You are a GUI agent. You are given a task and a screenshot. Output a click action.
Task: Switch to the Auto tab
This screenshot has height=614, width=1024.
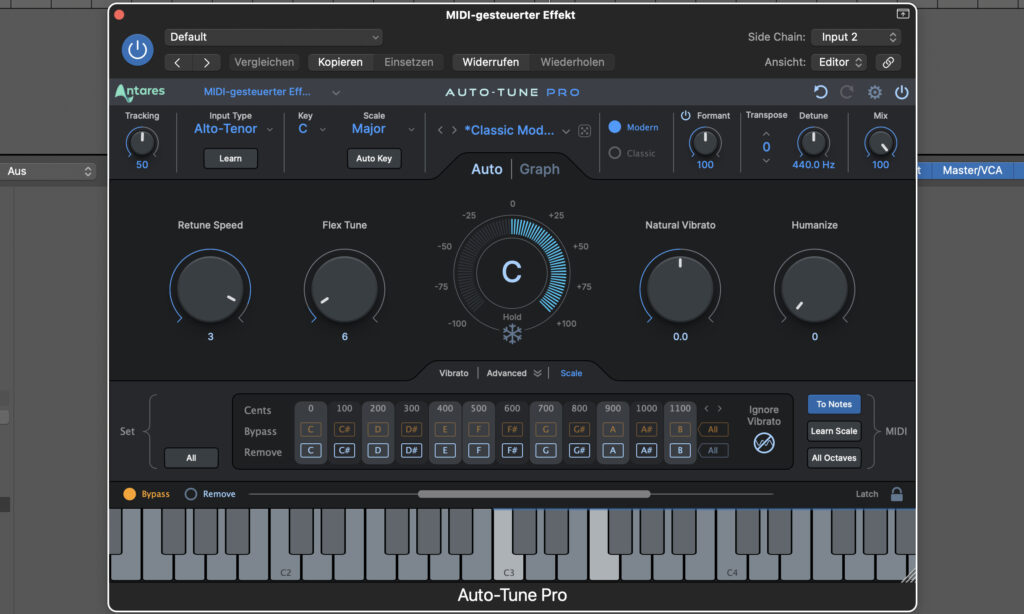[x=487, y=169]
